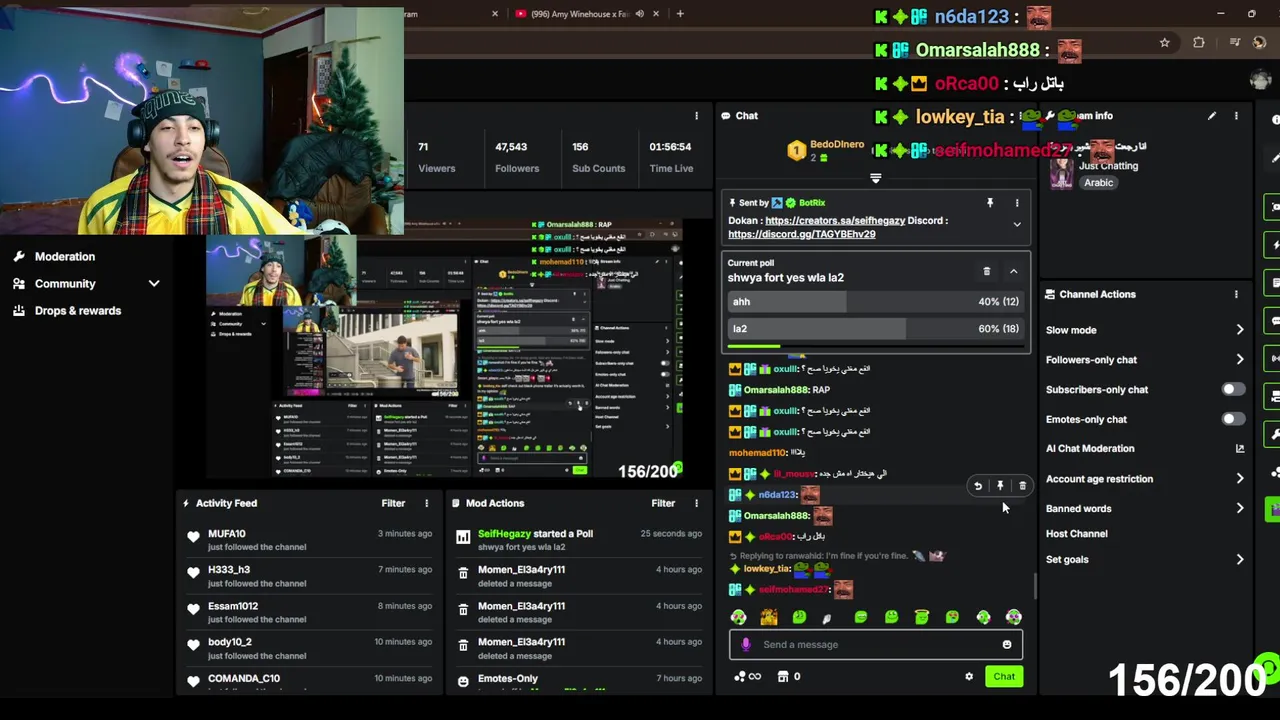
Task: Click the Arabic language tag
Action: click(1098, 183)
